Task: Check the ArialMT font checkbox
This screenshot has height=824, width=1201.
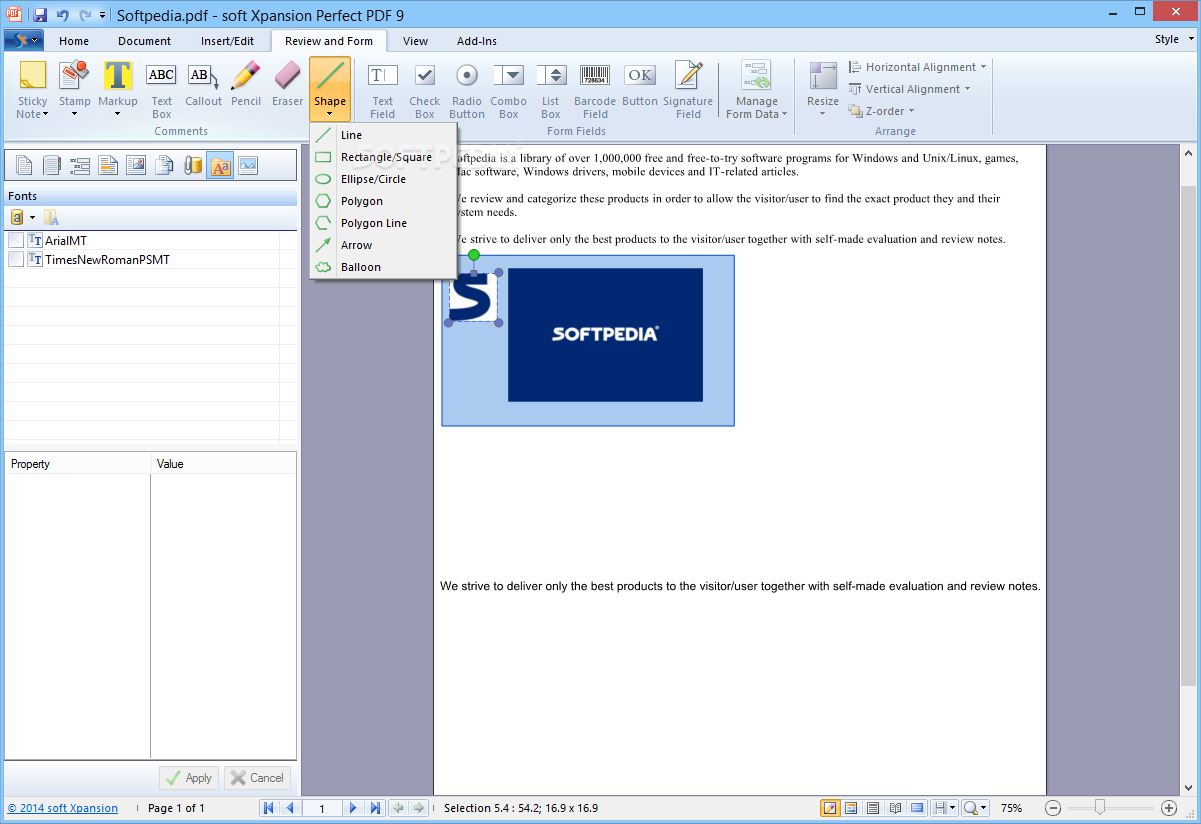Action: [x=16, y=240]
